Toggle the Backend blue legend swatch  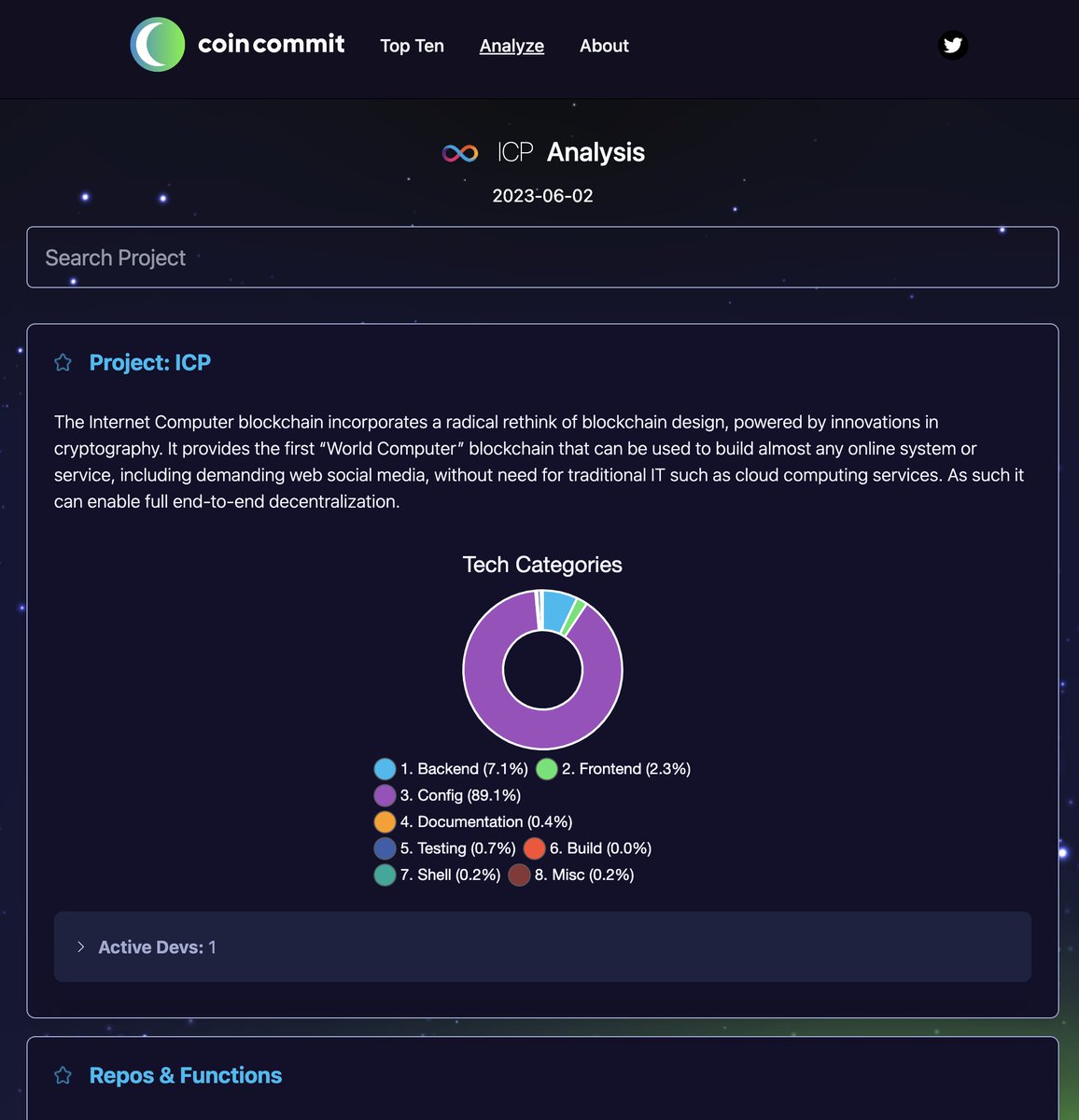click(385, 769)
